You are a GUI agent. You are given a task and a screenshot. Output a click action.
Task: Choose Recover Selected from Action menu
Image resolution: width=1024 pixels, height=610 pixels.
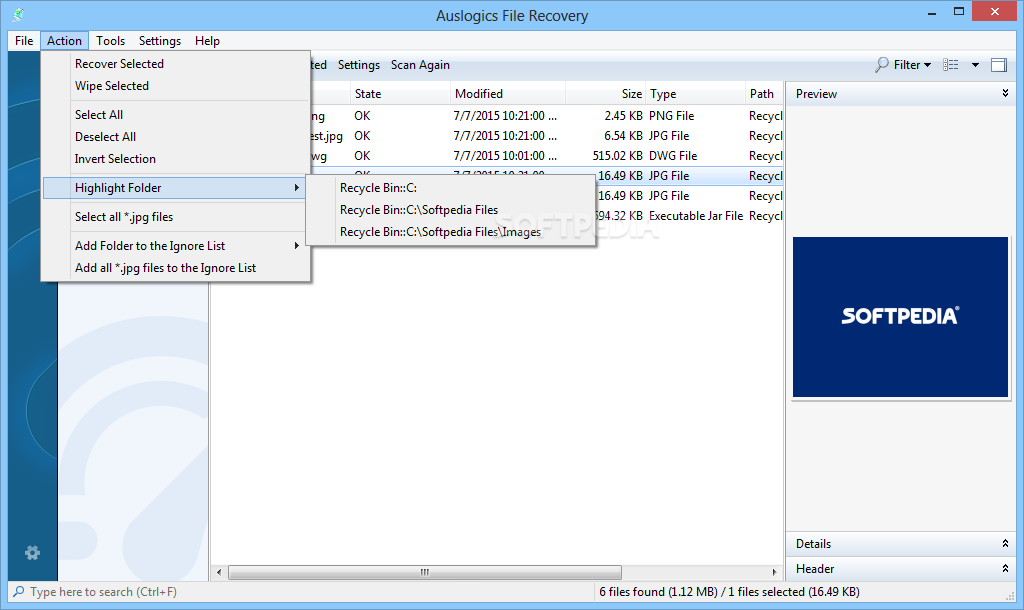[x=176, y=63]
